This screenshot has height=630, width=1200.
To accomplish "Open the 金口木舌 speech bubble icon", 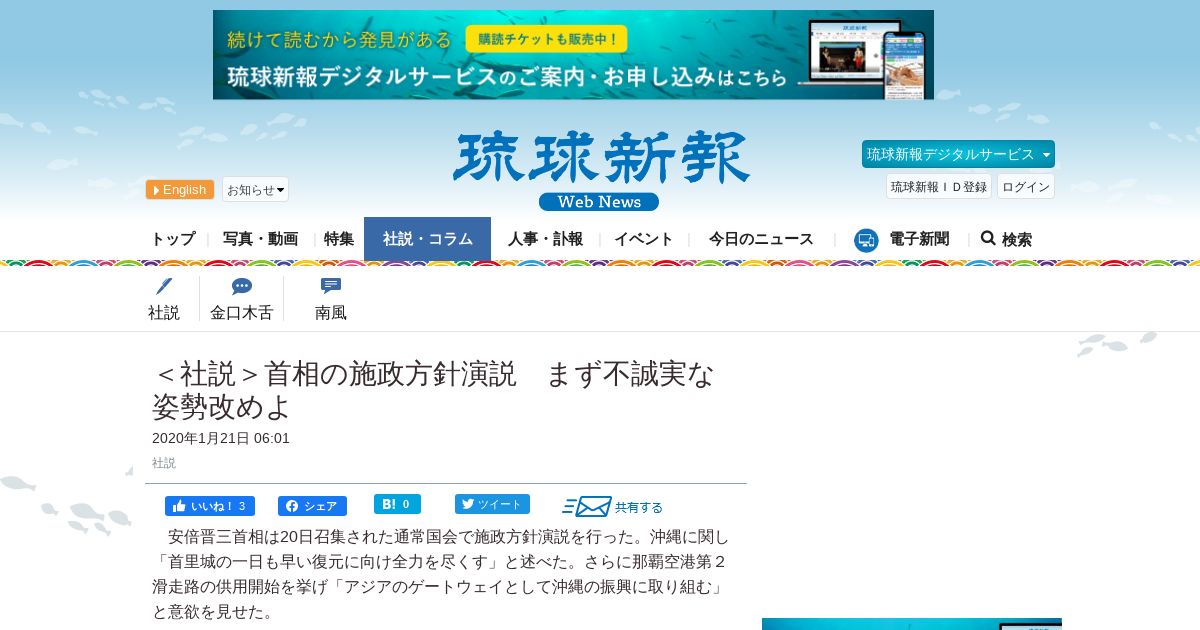I will (x=241, y=287).
